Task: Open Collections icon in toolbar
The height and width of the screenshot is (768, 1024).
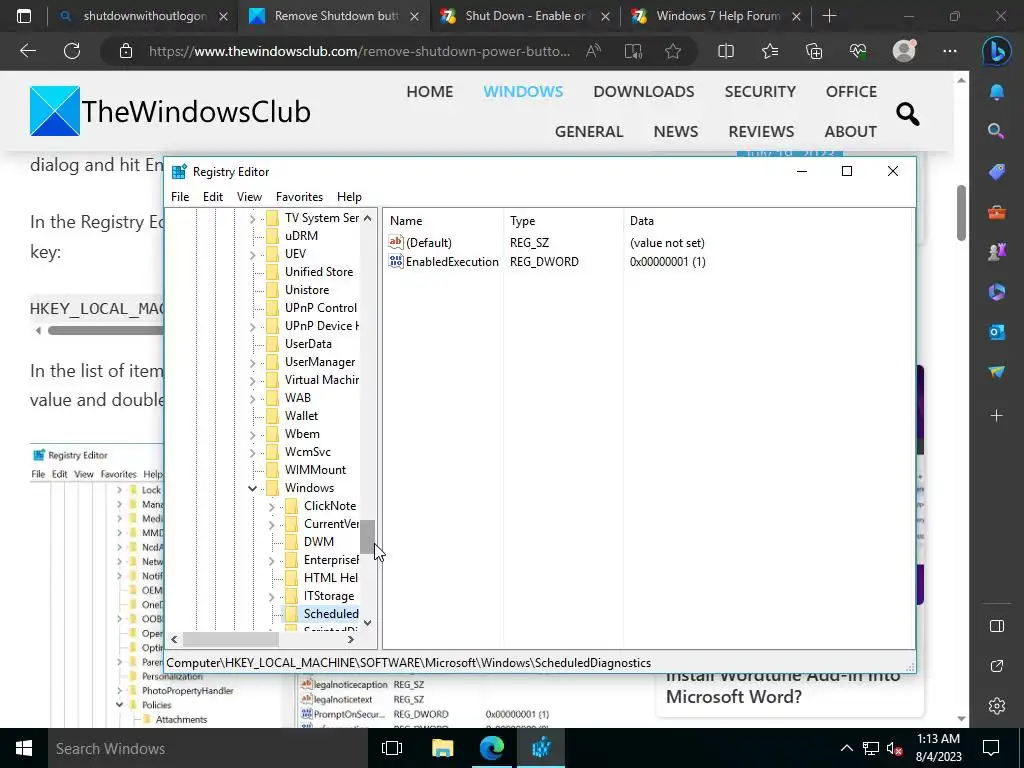Action: [814, 51]
